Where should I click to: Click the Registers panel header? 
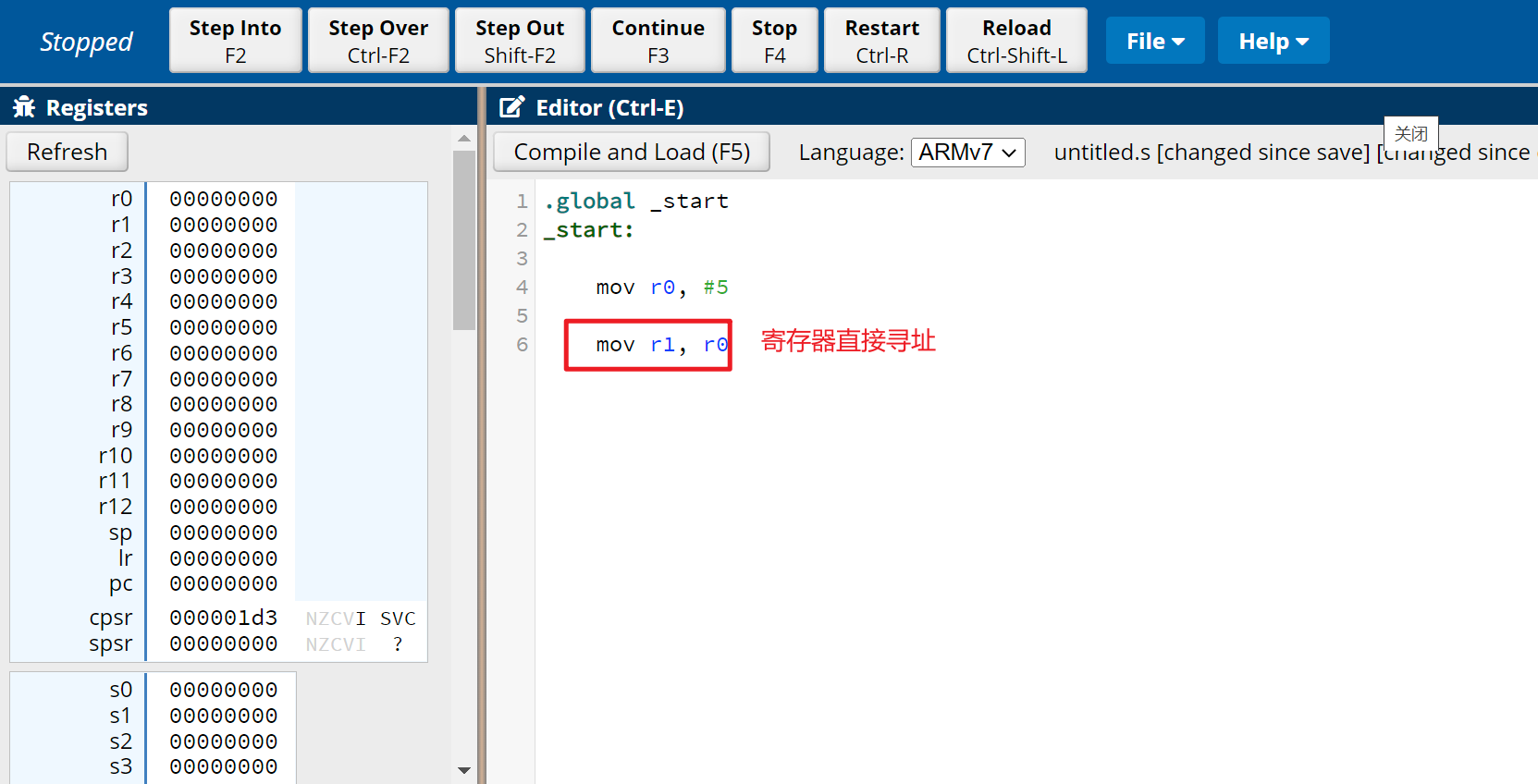click(x=239, y=107)
